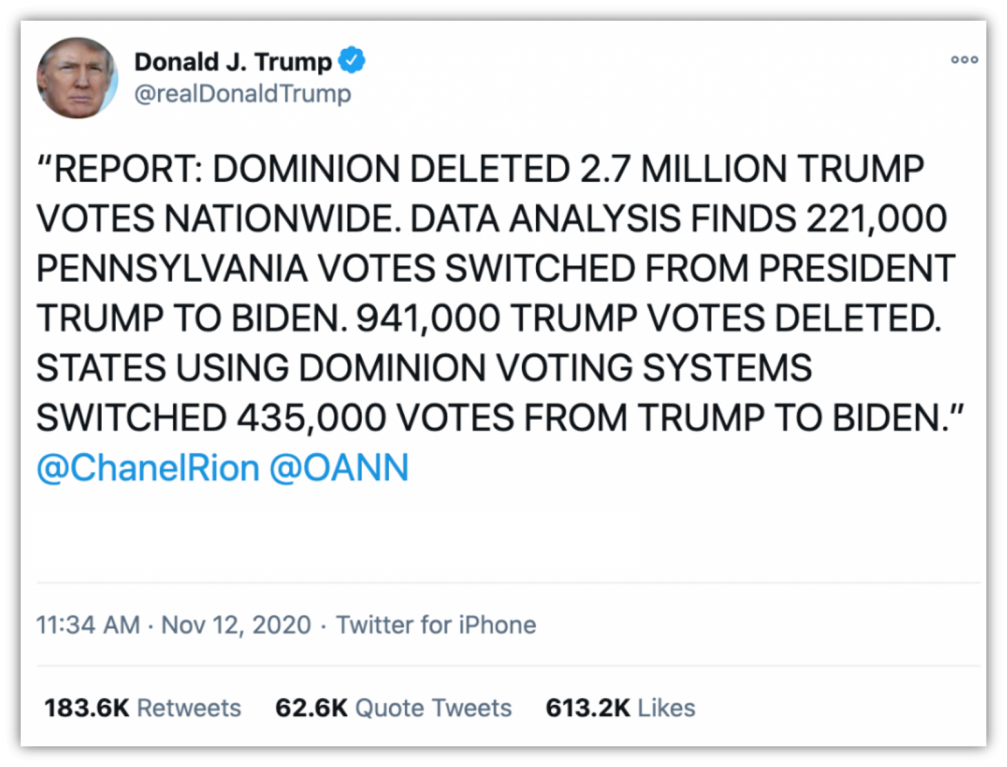View the Quote Tweets list
Image resolution: width=1007 pixels, height=767 pixels.
[434, 708]
